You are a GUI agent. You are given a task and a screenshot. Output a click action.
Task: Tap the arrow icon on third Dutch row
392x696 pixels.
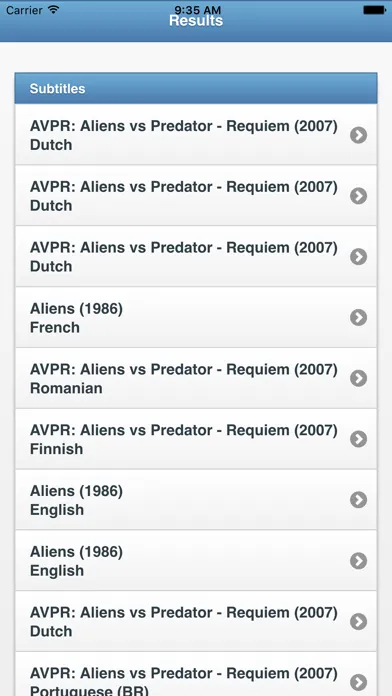click(358, 257)
